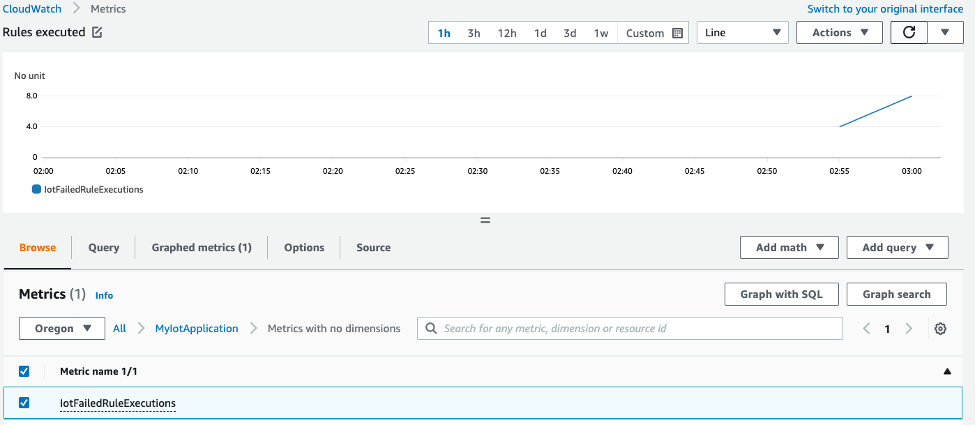Viewport: 977px width, 427px height.
Task: Select the 3d time range
Action: click(x=570, y=33)
